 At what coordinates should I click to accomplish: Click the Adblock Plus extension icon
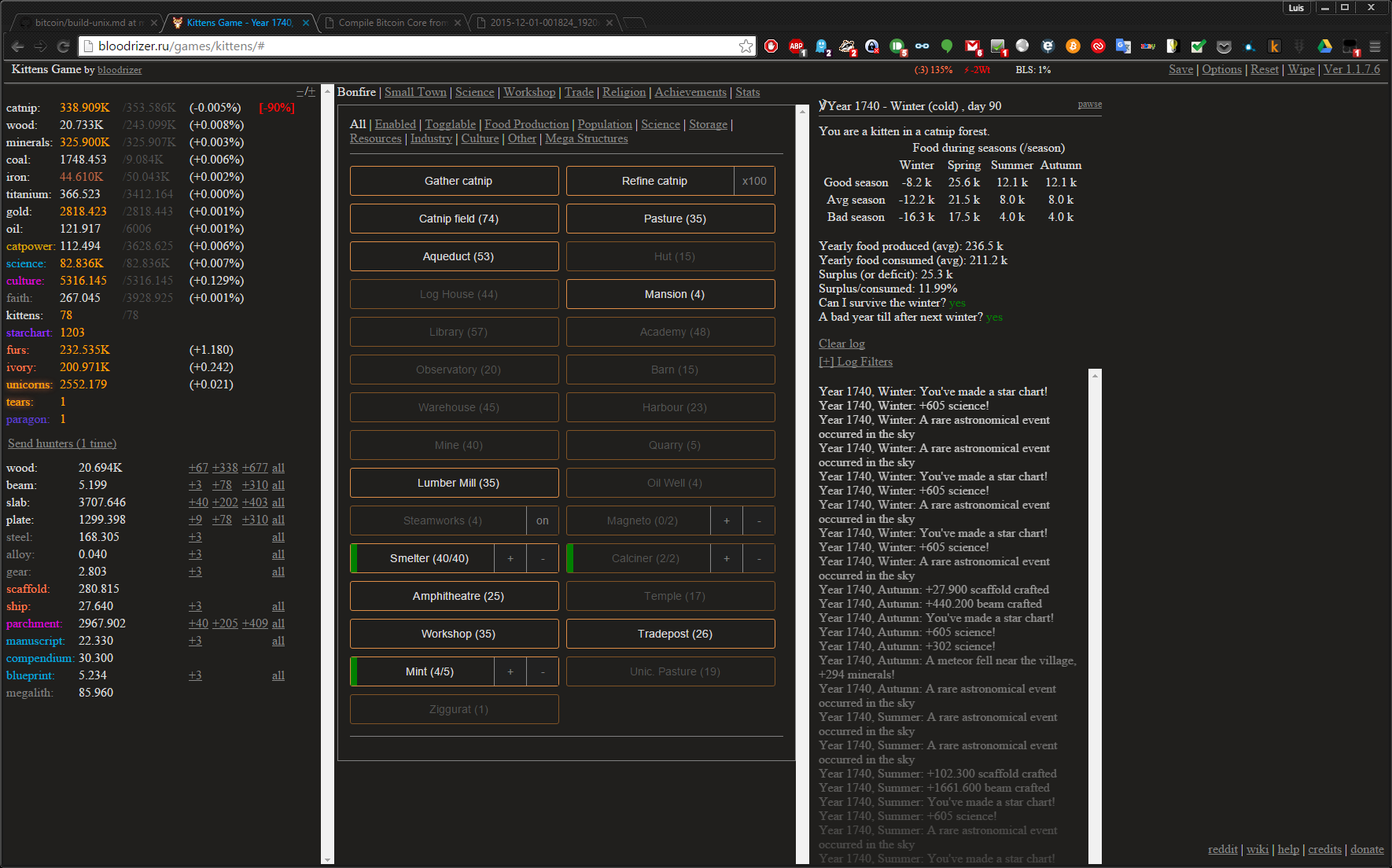point(796,46)
